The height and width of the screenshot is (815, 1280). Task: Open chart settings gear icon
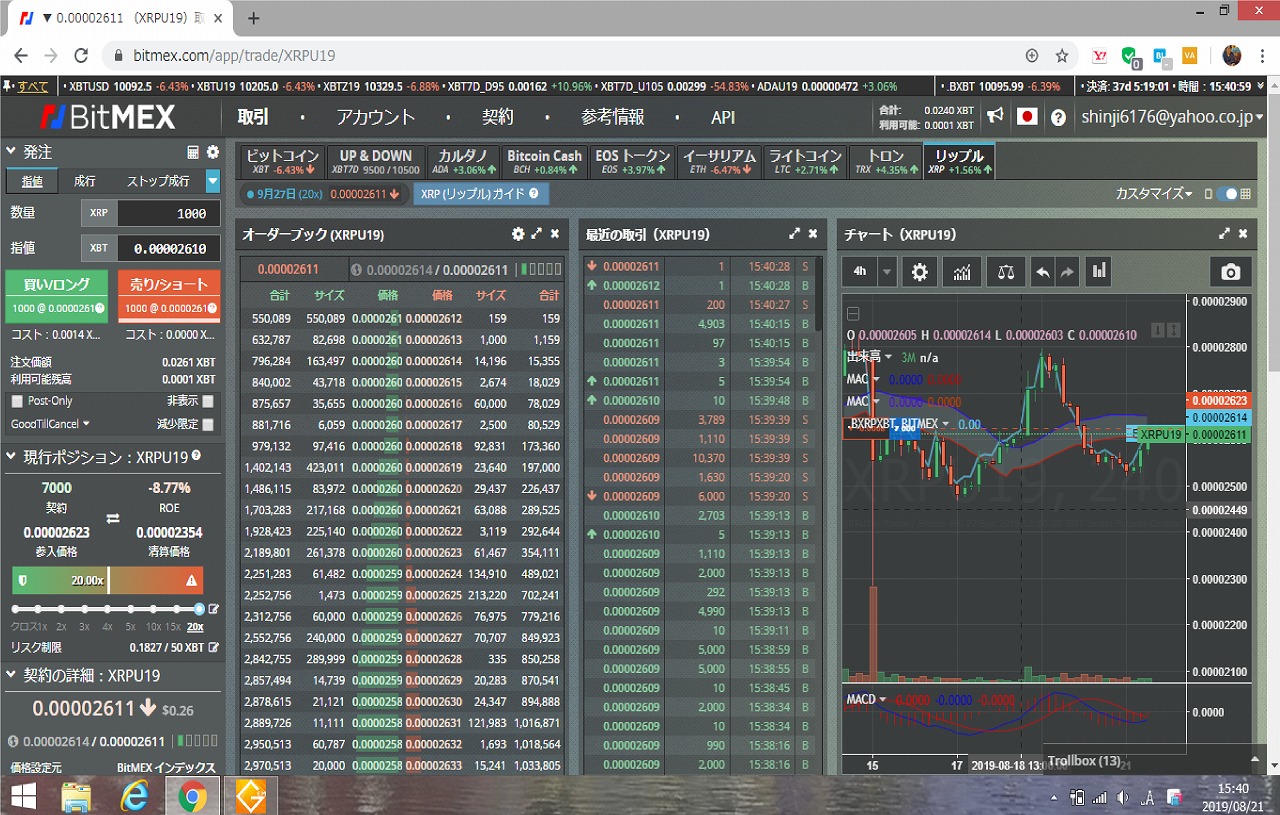click(x=920, y=272)
